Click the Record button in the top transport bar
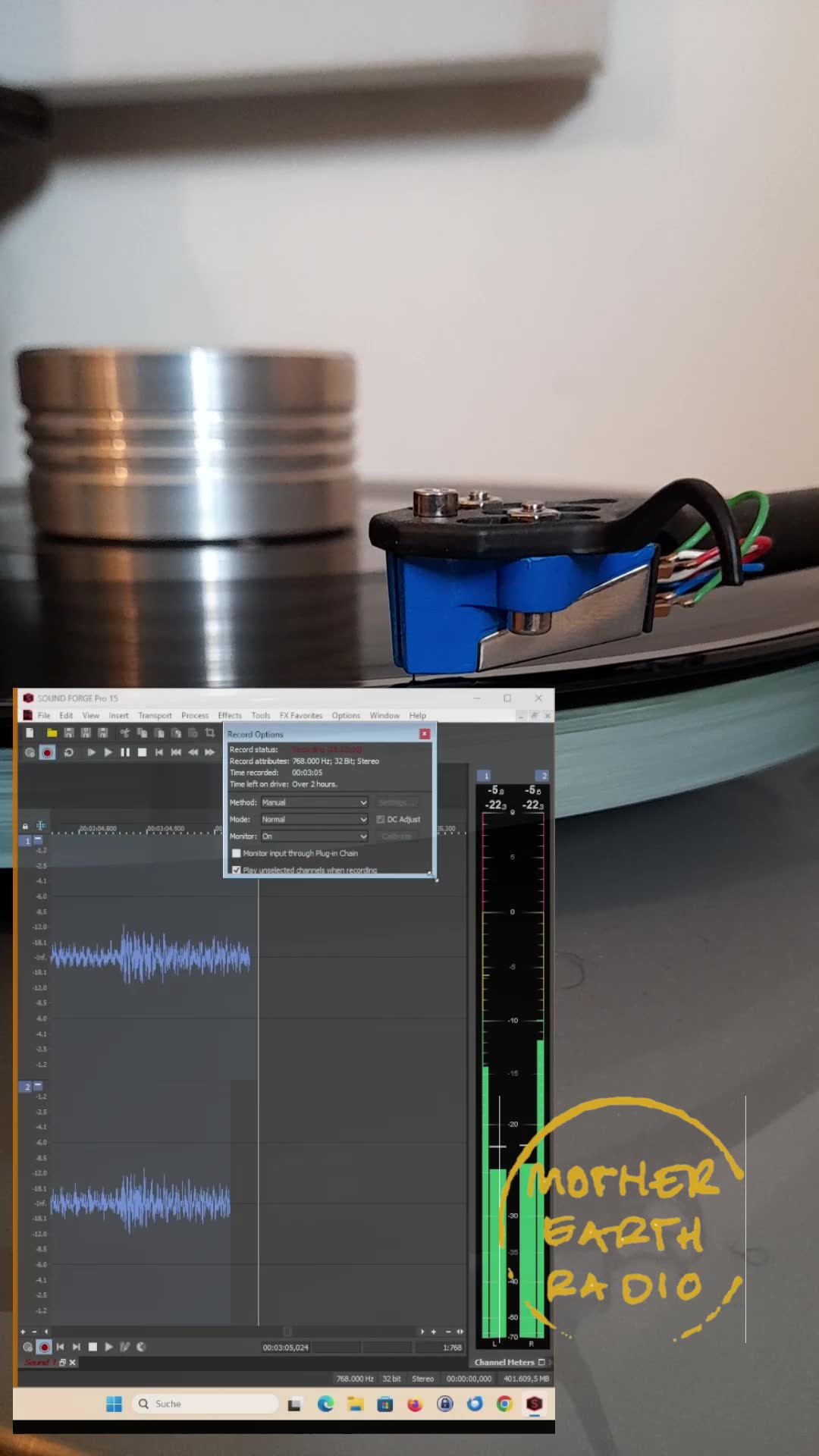Screen dimensions: 819x1456 tap(47, 752)
